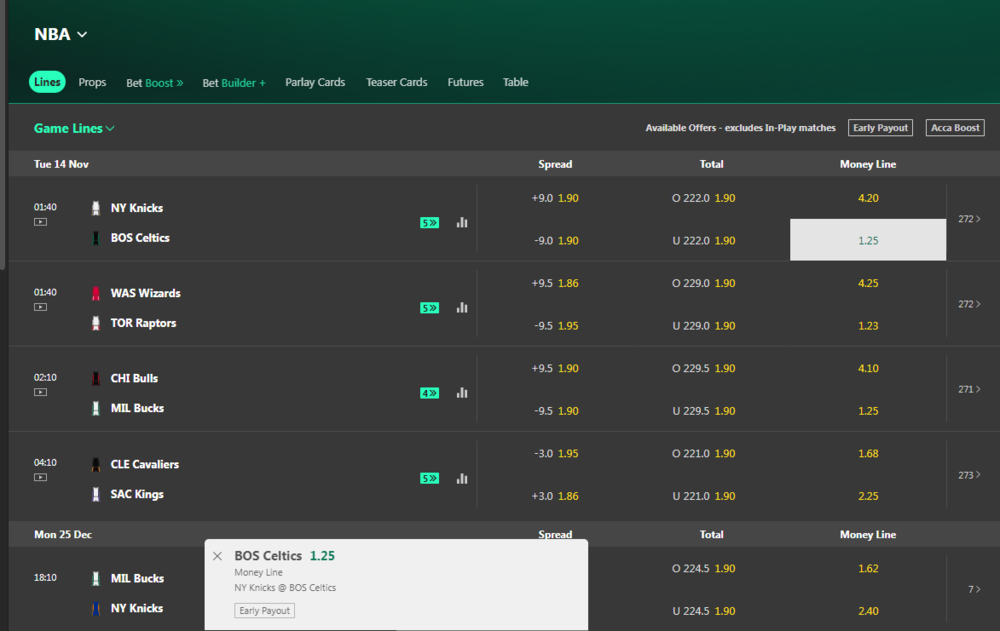
Task: Click bet boost badge for Wizards vs Raptors
Action: (429, 308)
